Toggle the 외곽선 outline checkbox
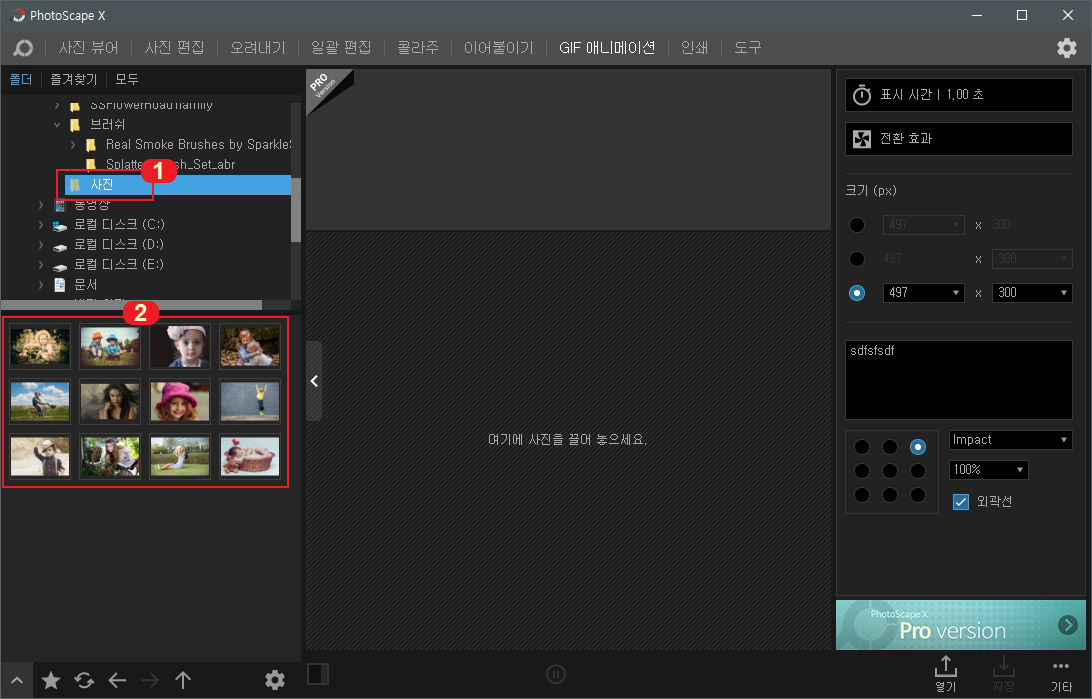The image size is (1092, 699). 960,502
